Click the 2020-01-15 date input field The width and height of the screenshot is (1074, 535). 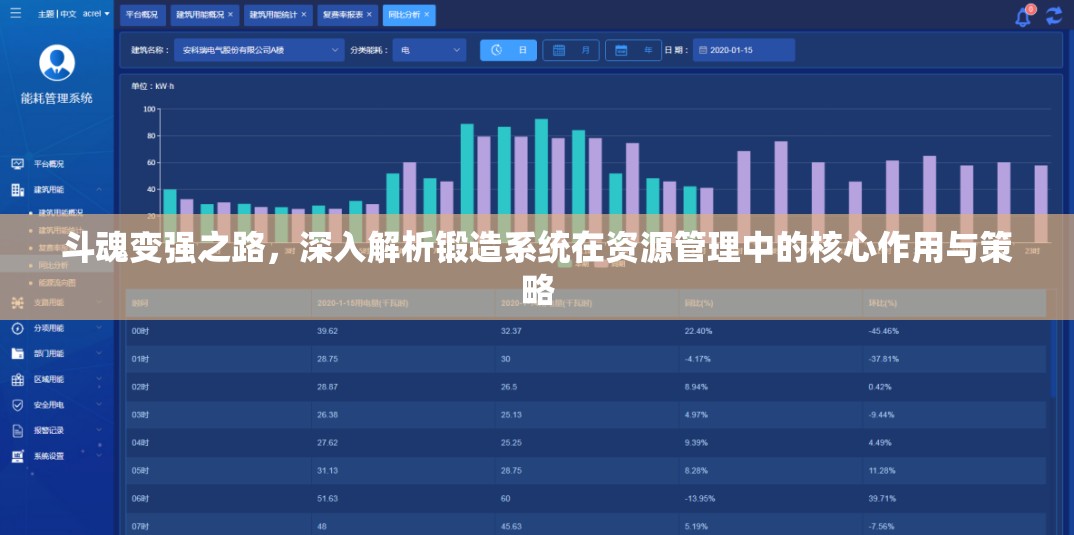coord(744,50)
